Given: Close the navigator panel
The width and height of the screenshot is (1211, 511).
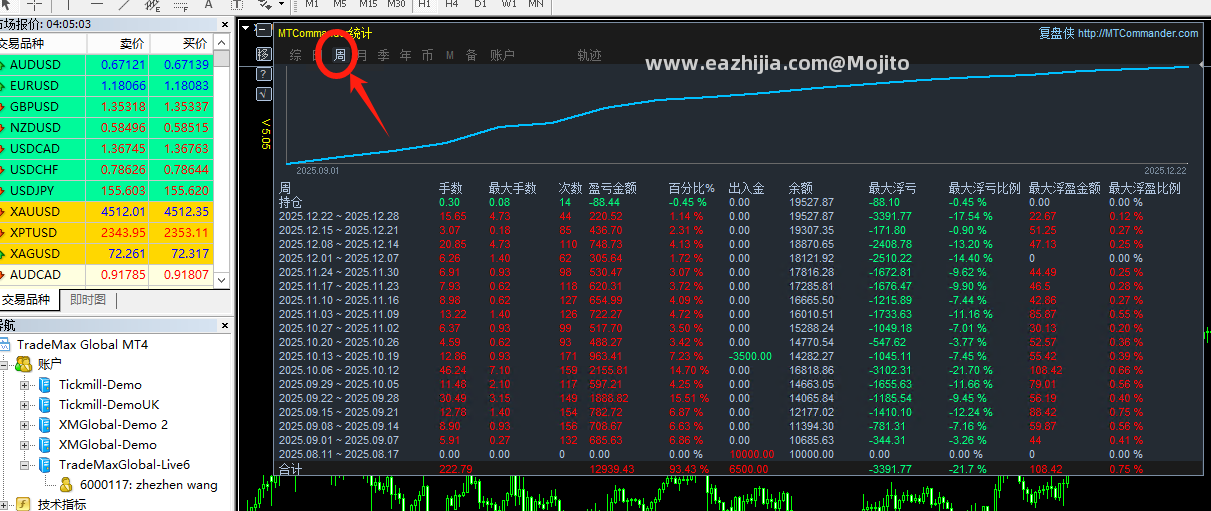Looking at the screenshot, I should [x=225, y=325].
